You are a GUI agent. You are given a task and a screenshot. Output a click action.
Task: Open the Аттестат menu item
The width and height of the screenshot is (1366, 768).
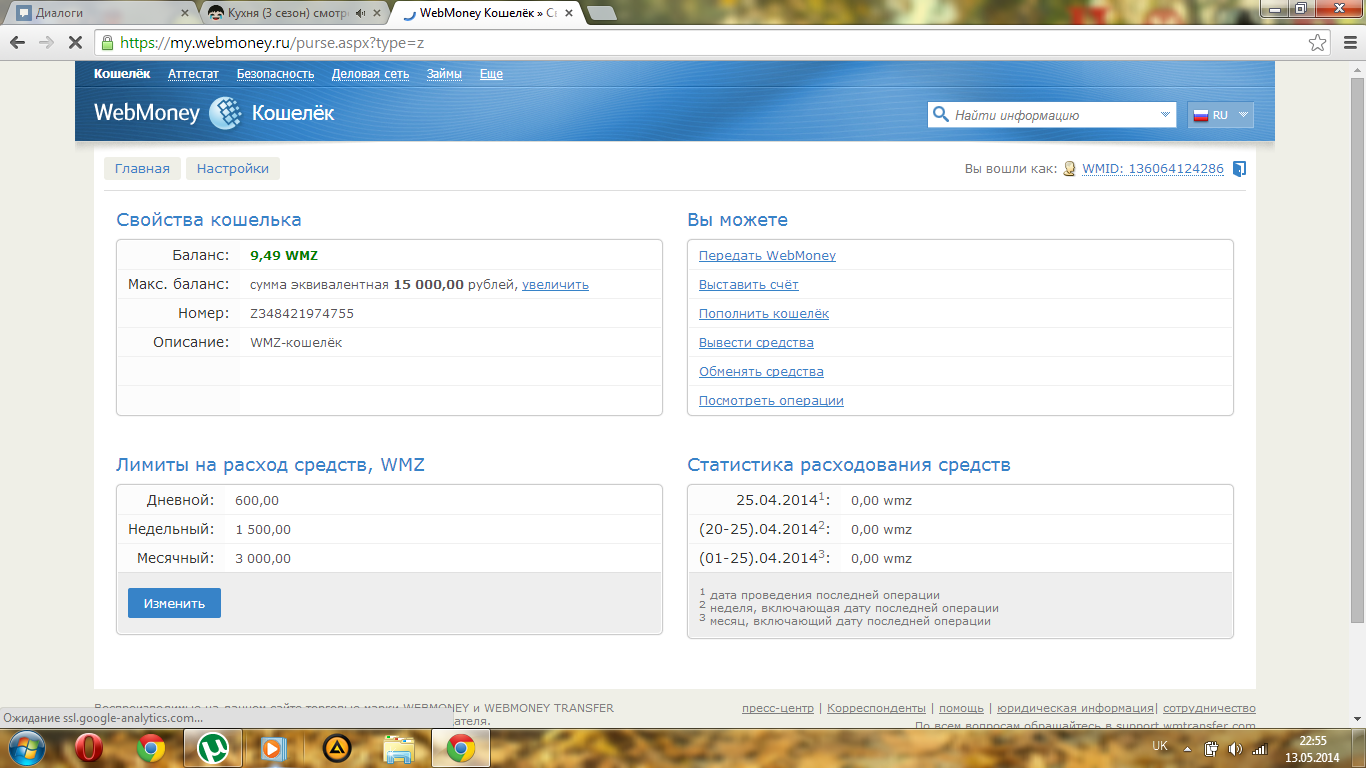(193, 74)
